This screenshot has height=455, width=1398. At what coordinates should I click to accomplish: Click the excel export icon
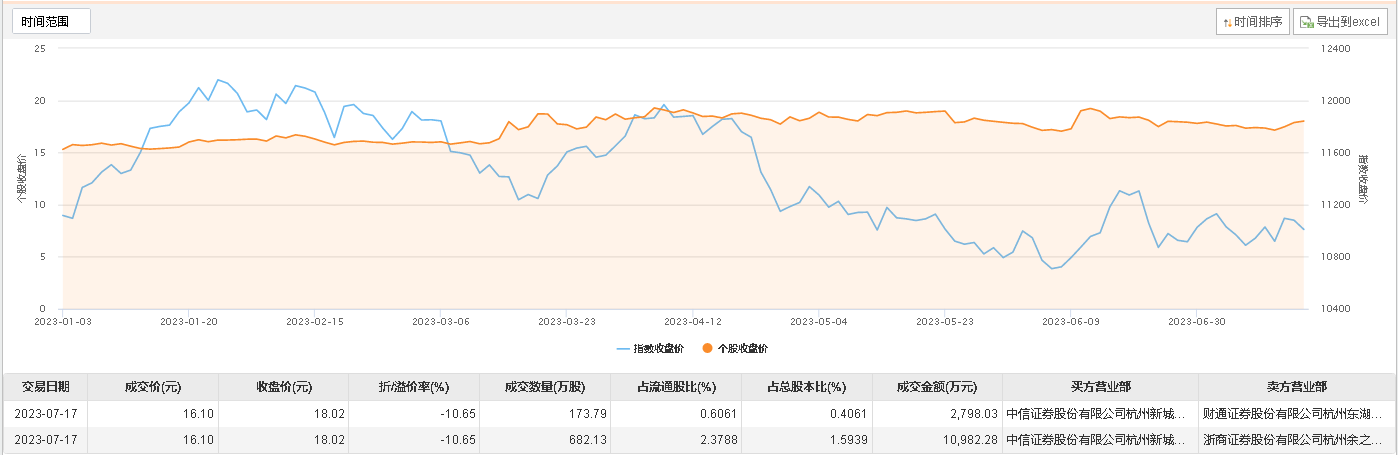click(x=1306, y=22)
